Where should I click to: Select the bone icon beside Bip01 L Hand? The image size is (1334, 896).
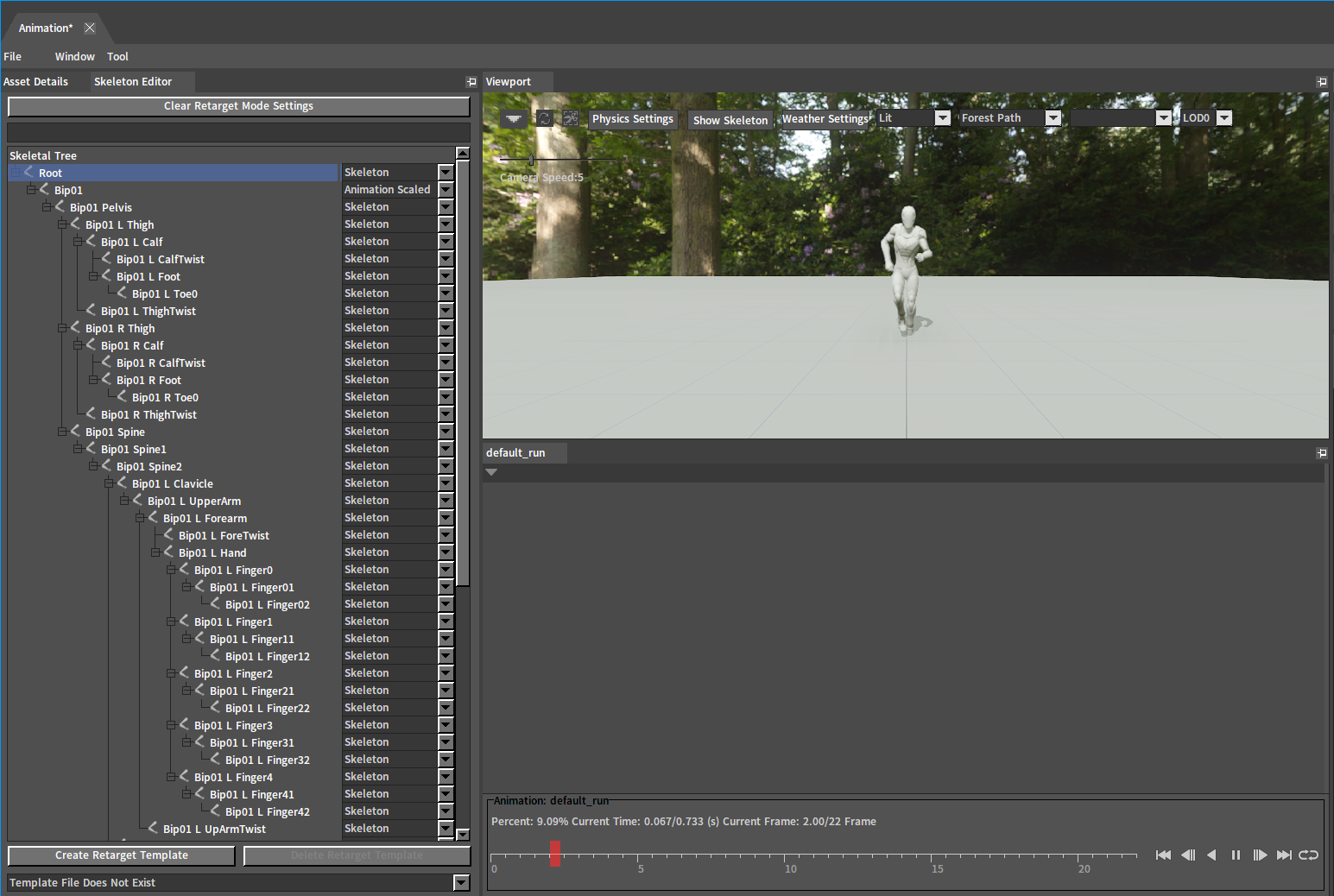[x=168, y=552]
